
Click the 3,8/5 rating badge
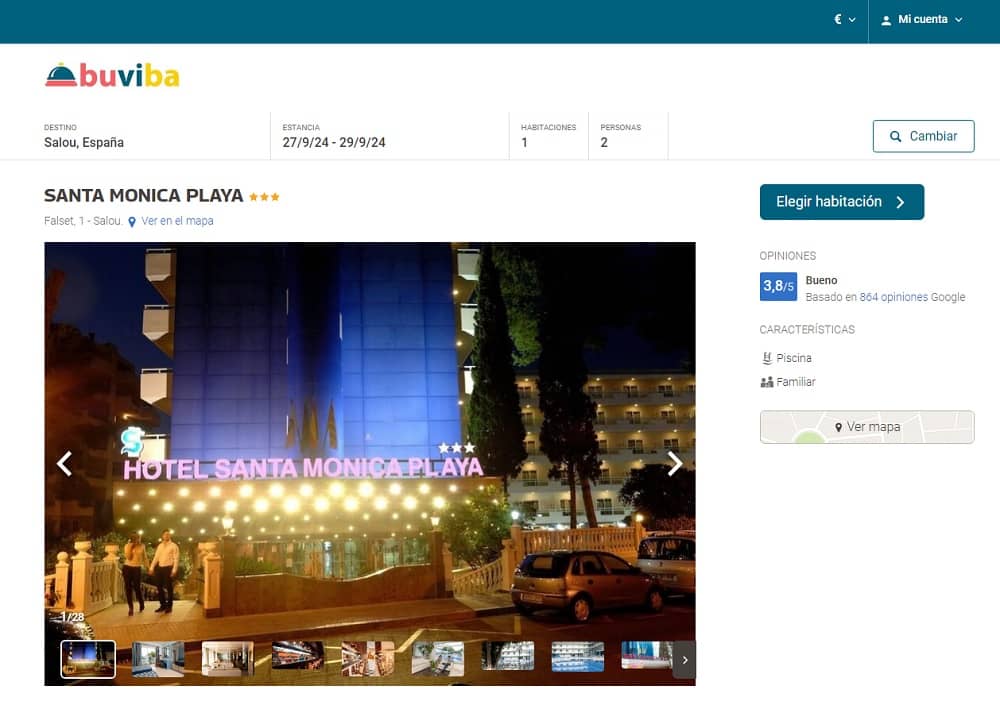(x=778, y=286)
